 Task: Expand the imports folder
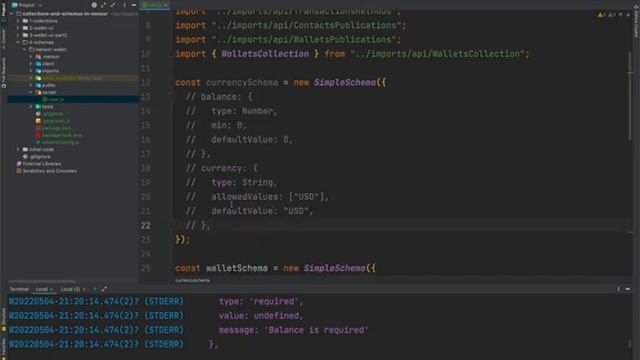[31, 71]
